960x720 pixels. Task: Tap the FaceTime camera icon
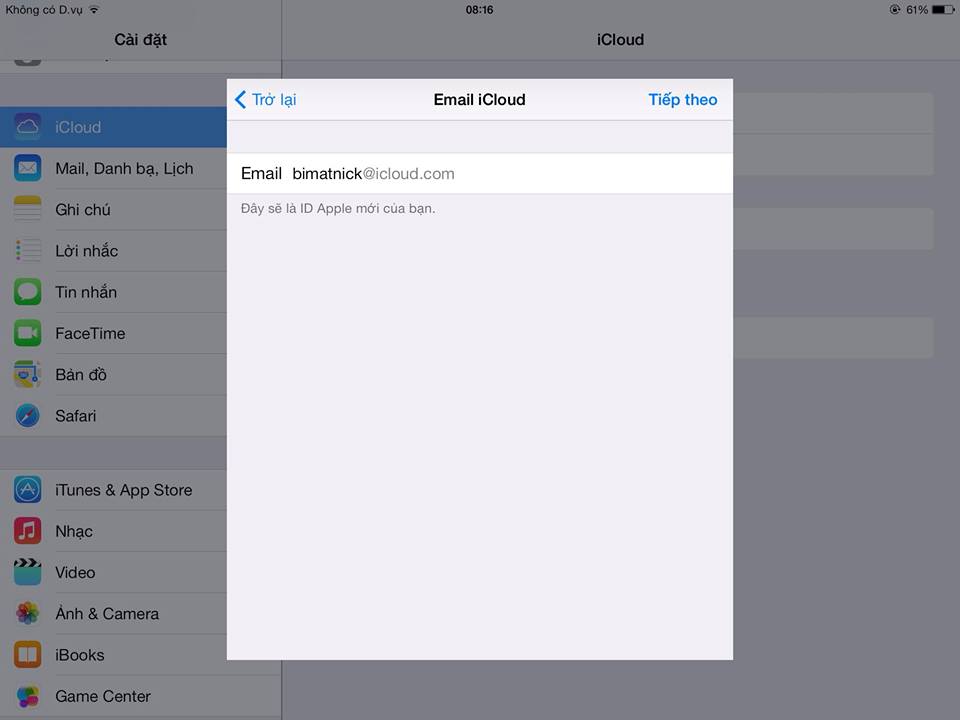pos(28,333)
